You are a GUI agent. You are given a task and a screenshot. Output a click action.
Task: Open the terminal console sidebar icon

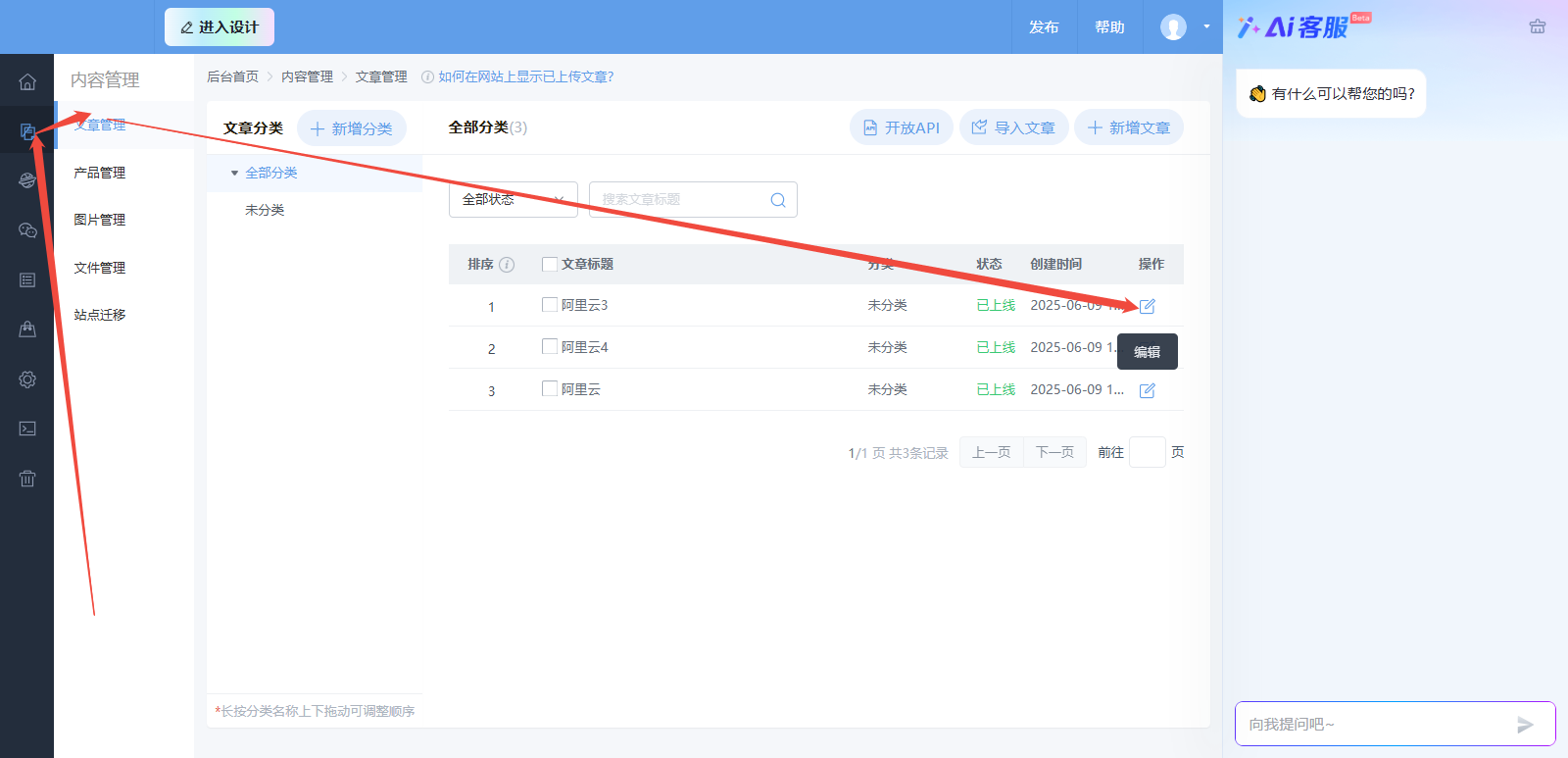coord(27,429)
